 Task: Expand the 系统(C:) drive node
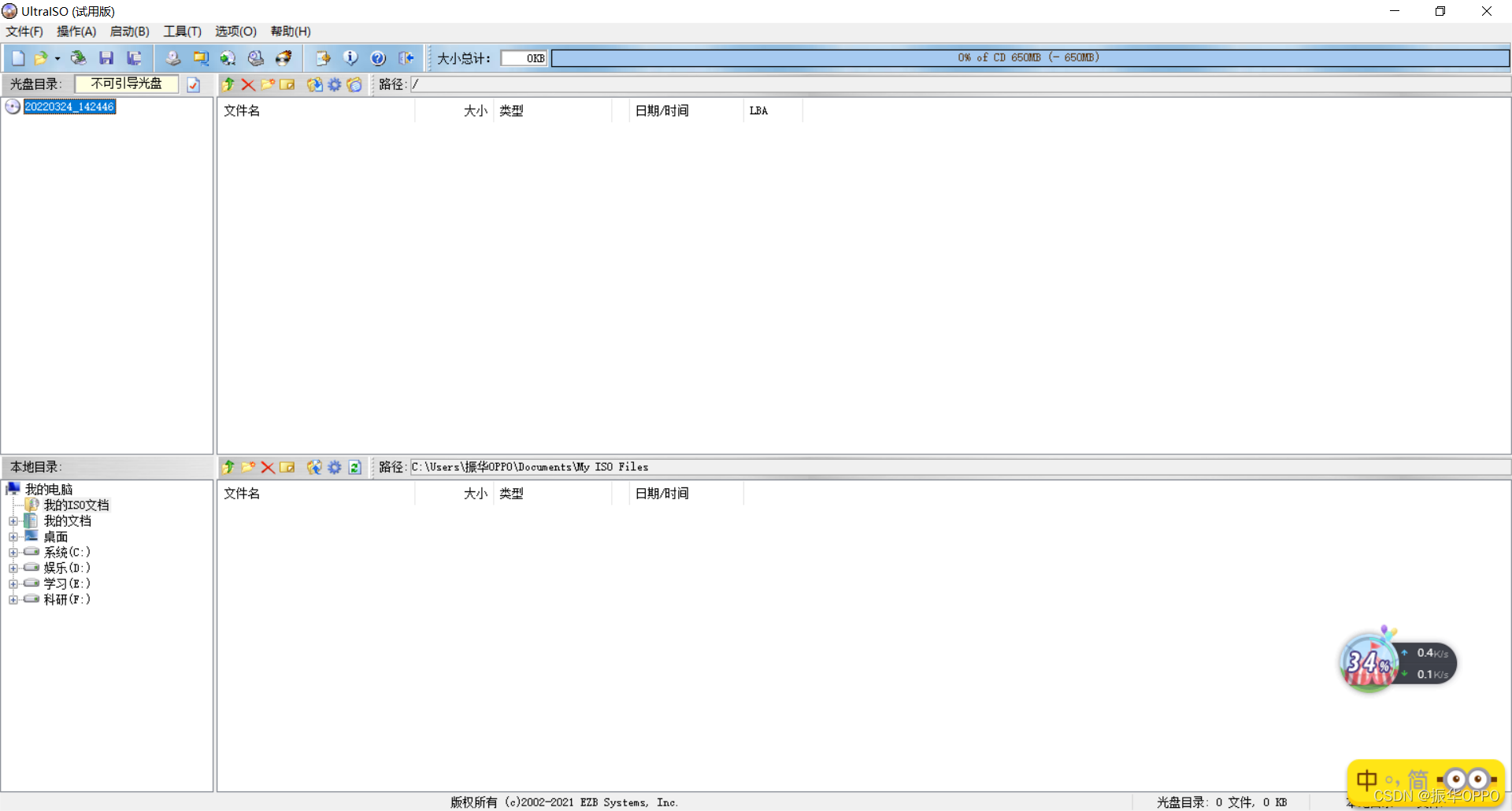13,553
